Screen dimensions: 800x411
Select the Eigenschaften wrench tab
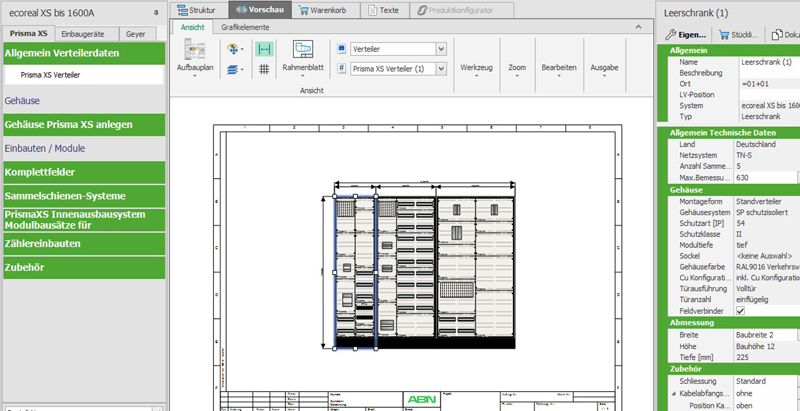coord(685,35)
